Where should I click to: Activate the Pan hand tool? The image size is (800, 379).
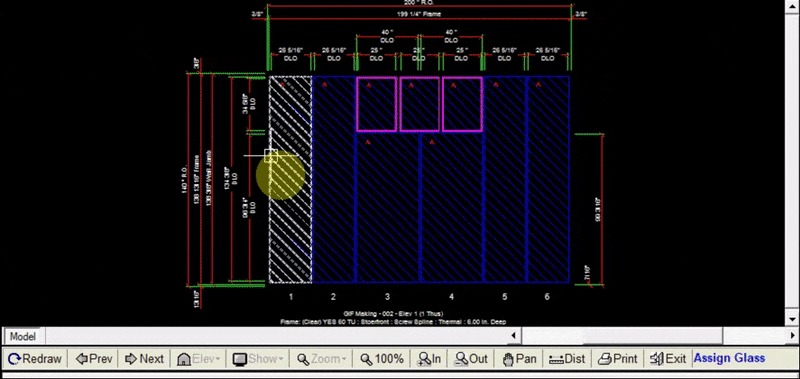(519, 359)
